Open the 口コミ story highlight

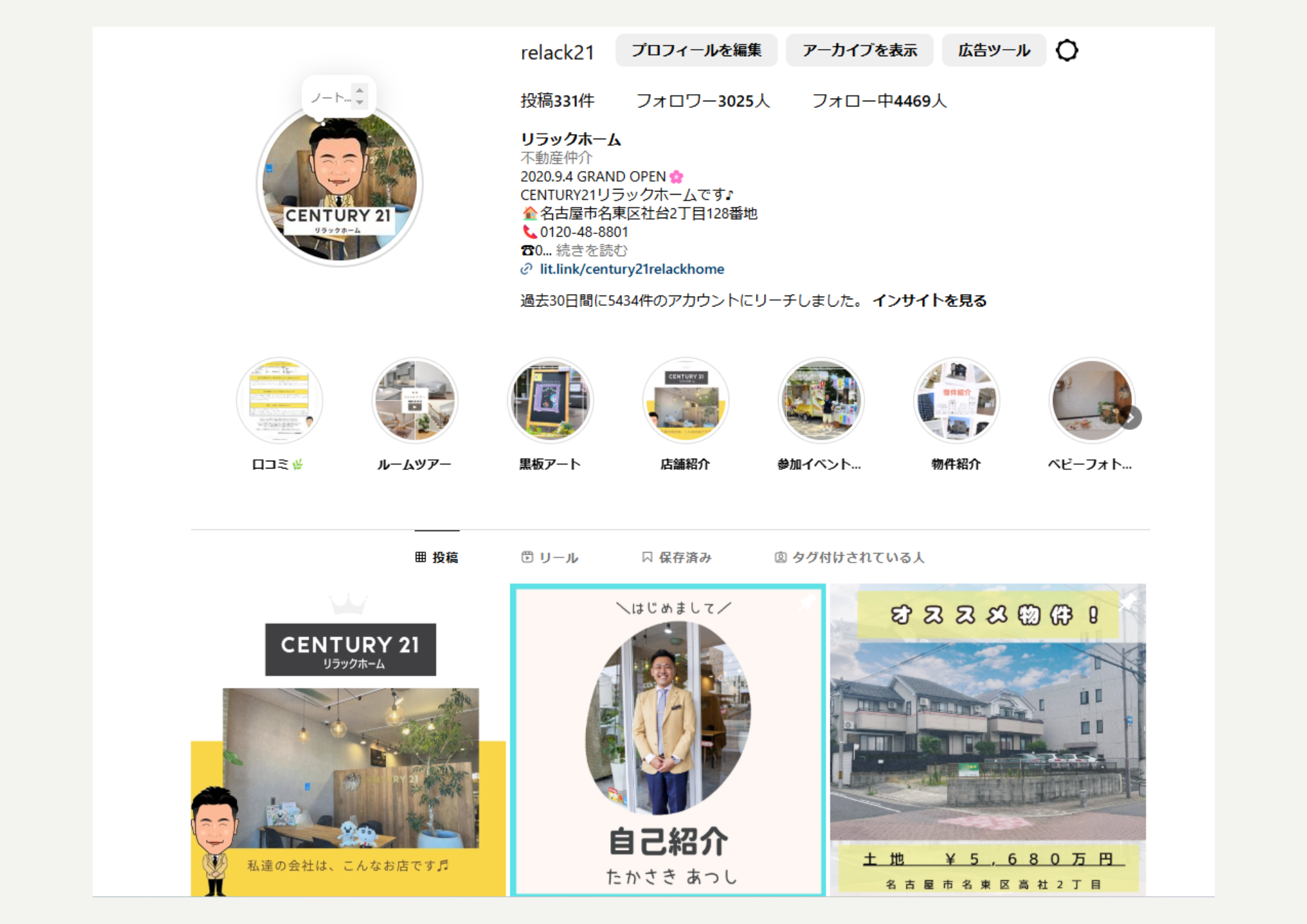pos(279,401)
